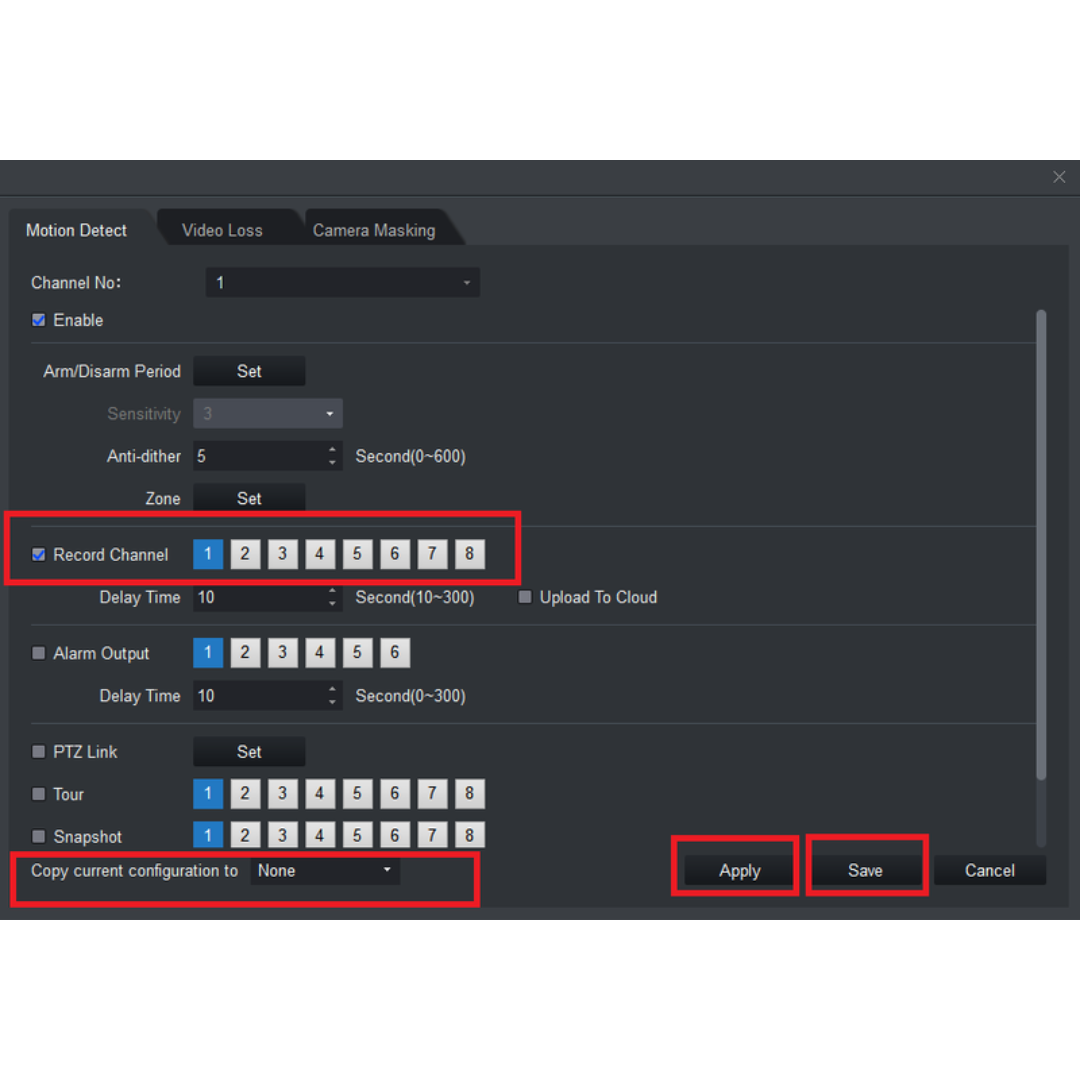Open the Camera Masking tab
This screenshot has width=1080, height=1080.
coord(374,230)
